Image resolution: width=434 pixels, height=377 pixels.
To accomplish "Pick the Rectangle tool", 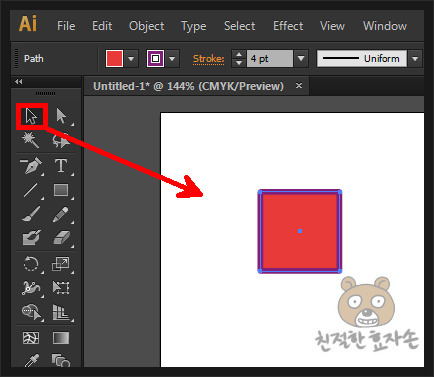I will click(61, 190).
